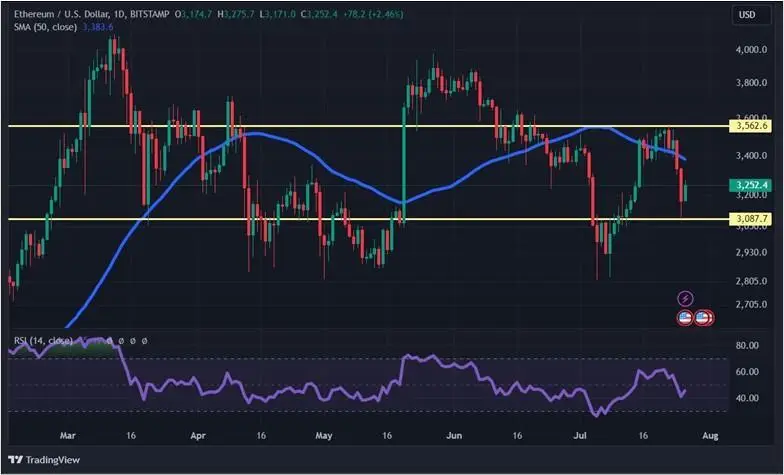Viewport: 784px width, 475px height.
Task: Click the 4,000.0 price scale label
Action: pyautogui.click(x=751, y=49)
